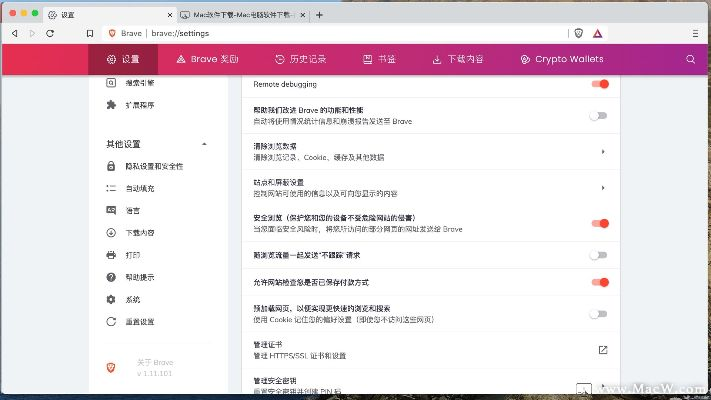
Task: Open the Crypto Wallets tab
Action: coord(562,59)
